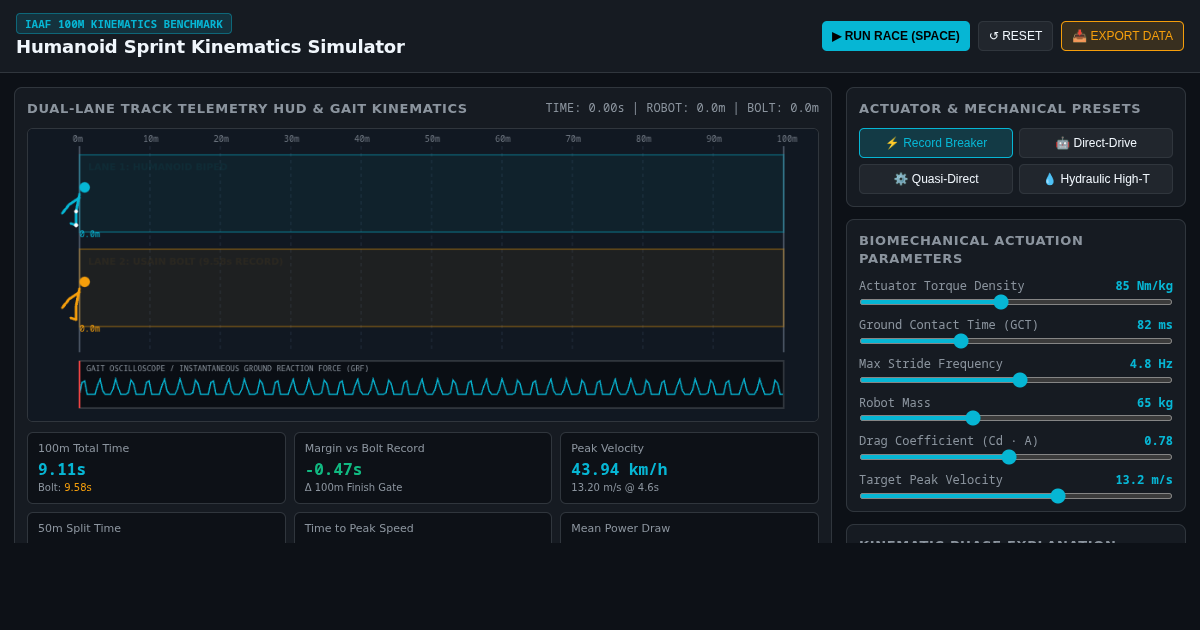Image resolution: width=1200 pixels, height=630 pixels.
Task: Click the -0.47s margin value
Action: 334,469
